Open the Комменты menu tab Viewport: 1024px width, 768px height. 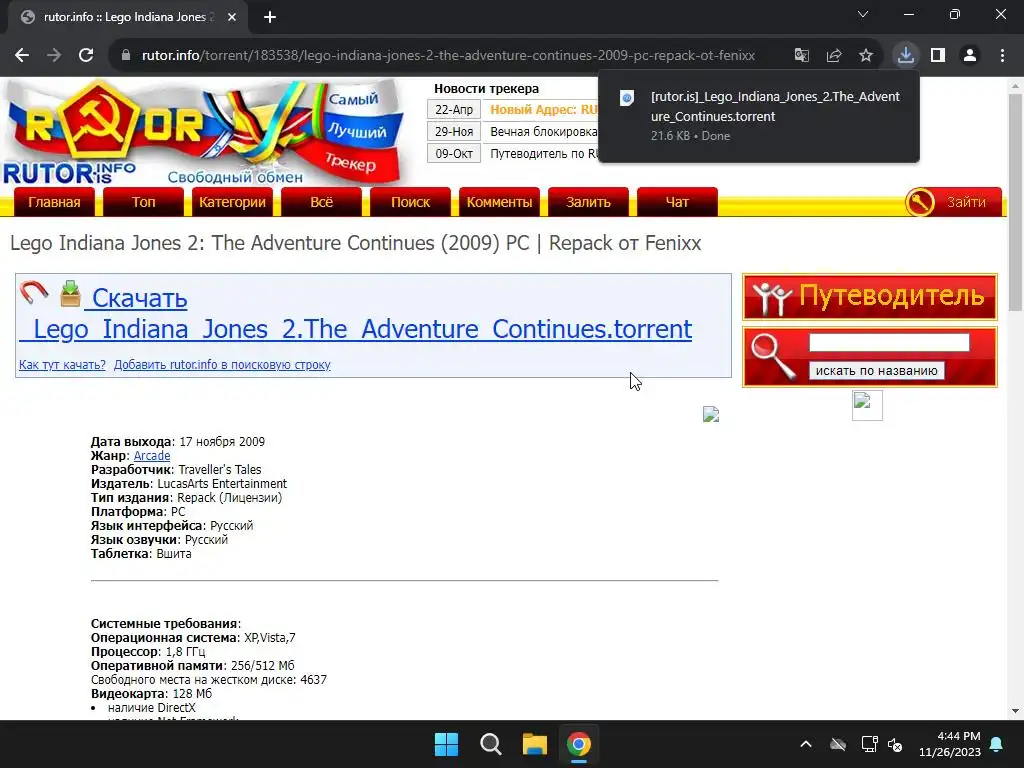pyautogui.click(x=499, y=202)
